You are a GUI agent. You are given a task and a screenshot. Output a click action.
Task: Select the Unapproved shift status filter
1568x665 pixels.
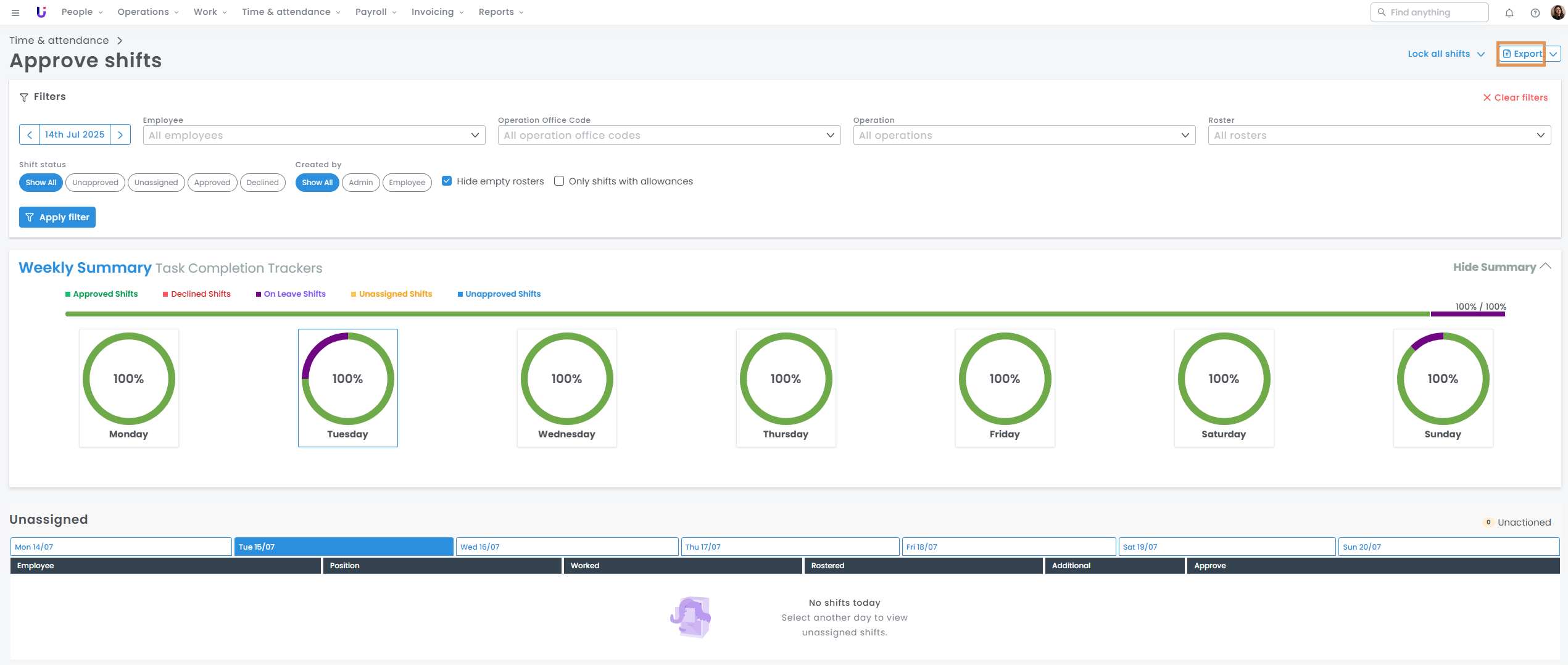click(95, 183)
